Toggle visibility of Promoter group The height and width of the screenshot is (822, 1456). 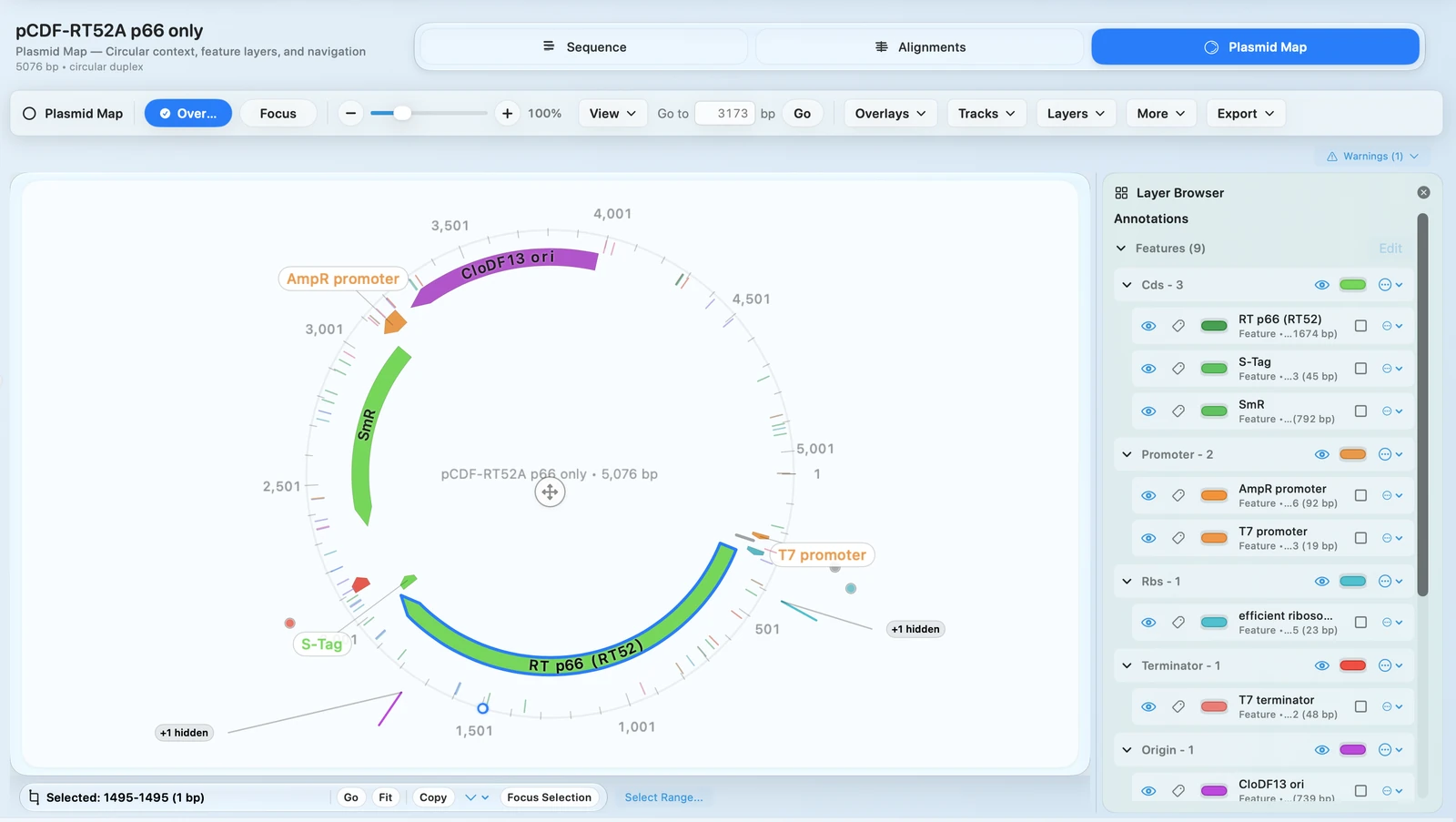(x=1322, y=454)
